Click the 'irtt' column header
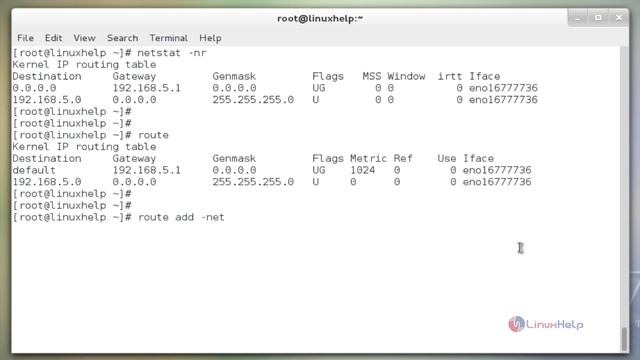The image size is (640, 360). [x=450, y=76]
